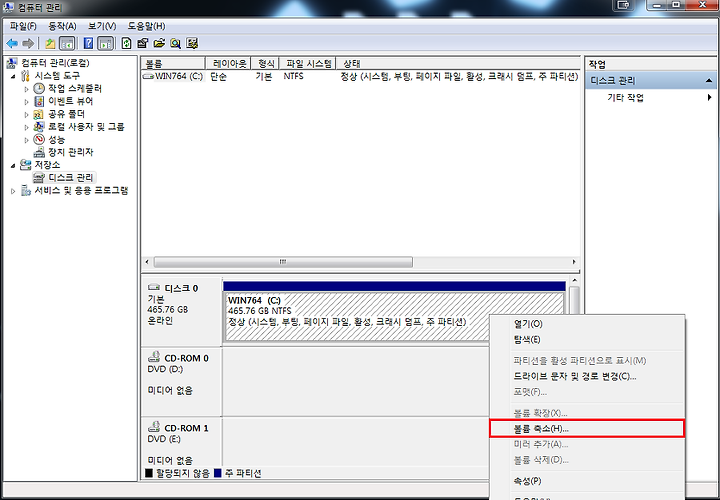Expand 서비스 및 응용 프로그램 node
This screenshot has width=720, height=500.
[13, 191]
